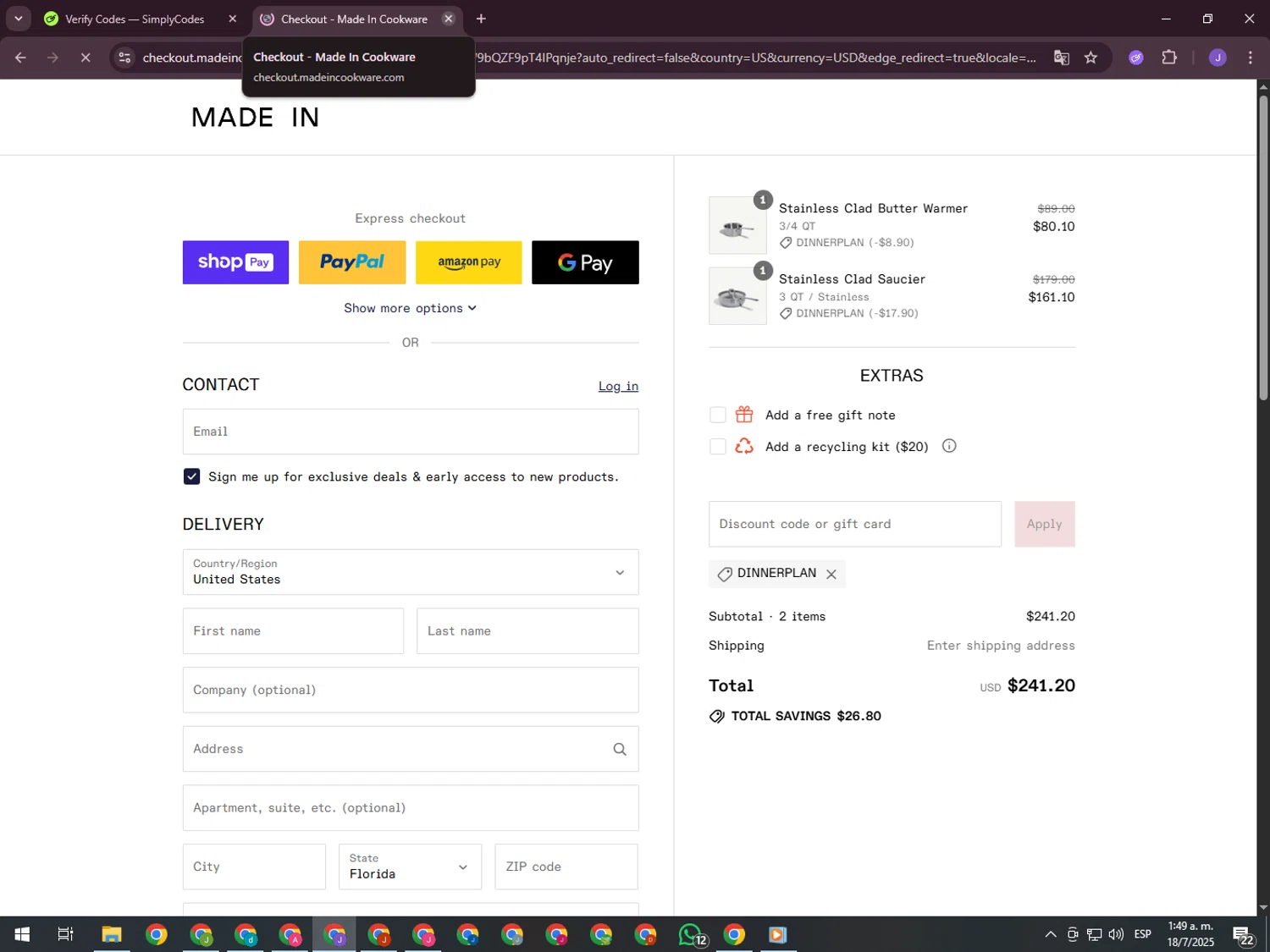Click the translate page icon
Image resolution: width=1270 pixels, height=952 pixels.
(1061, 58)
